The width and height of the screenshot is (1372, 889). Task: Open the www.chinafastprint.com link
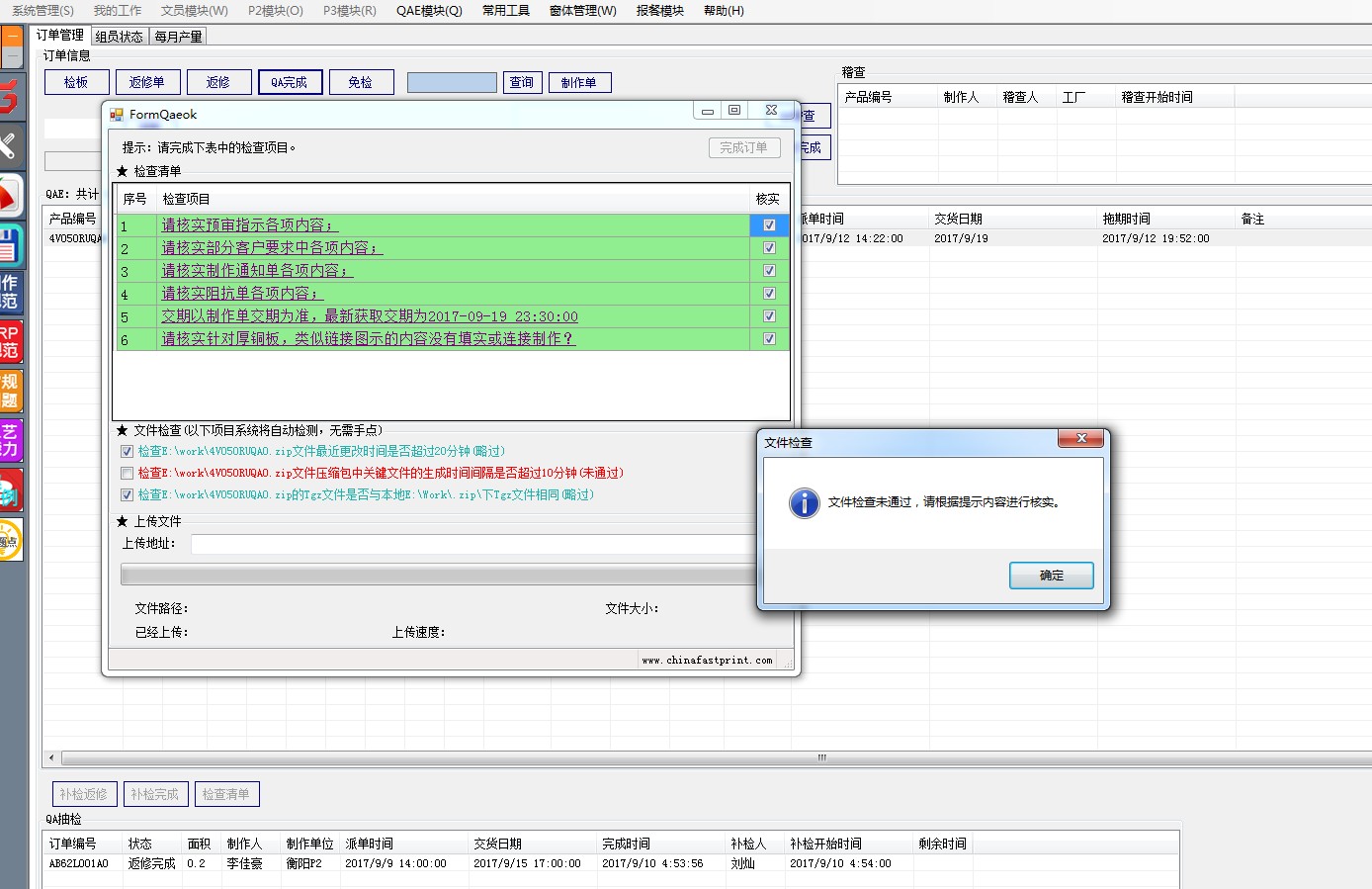tap(708, 661)
